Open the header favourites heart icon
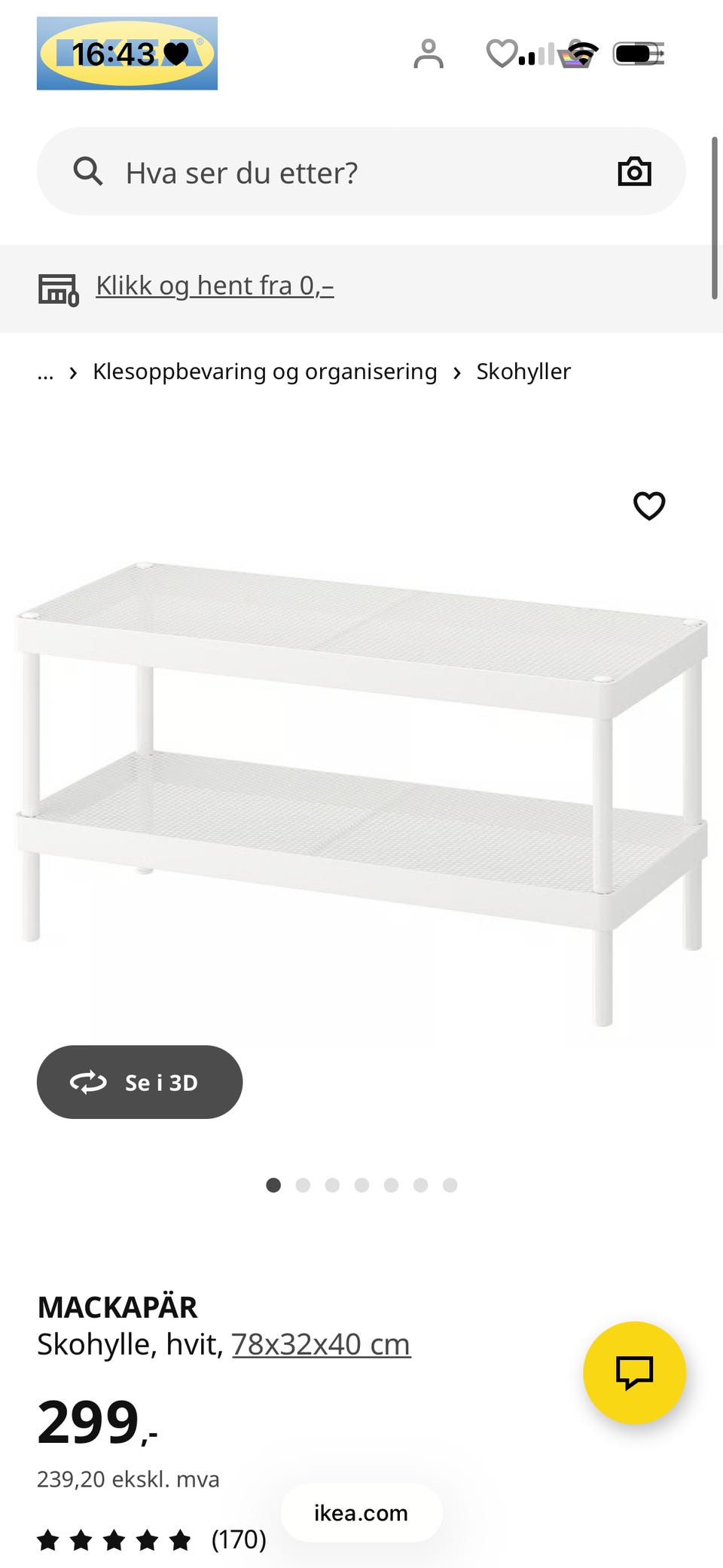The height and width of the screenshot is (1568, 723). (x=502, y=53)
